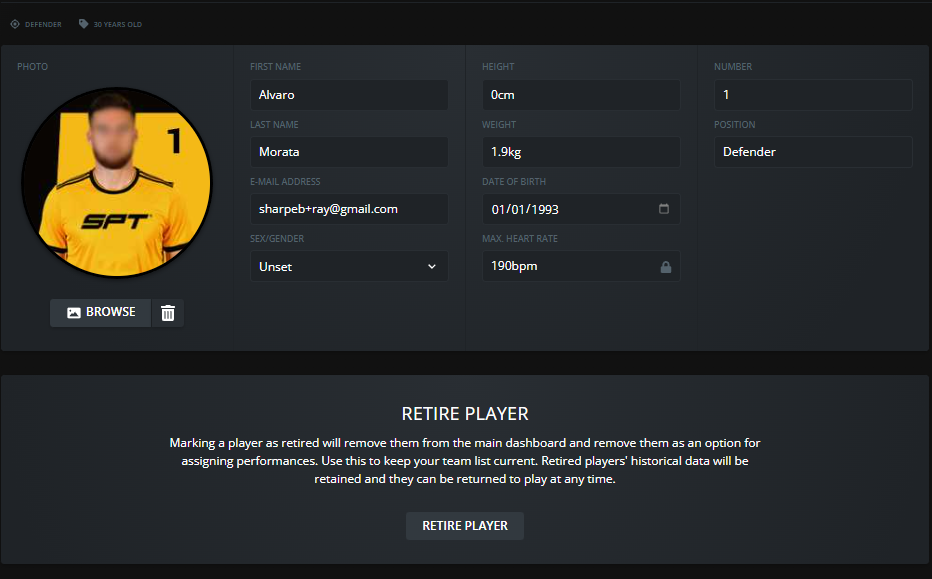This screenshot has width=932, height=579.
Task: Click the age tag icon
Action: pos(83,24)
